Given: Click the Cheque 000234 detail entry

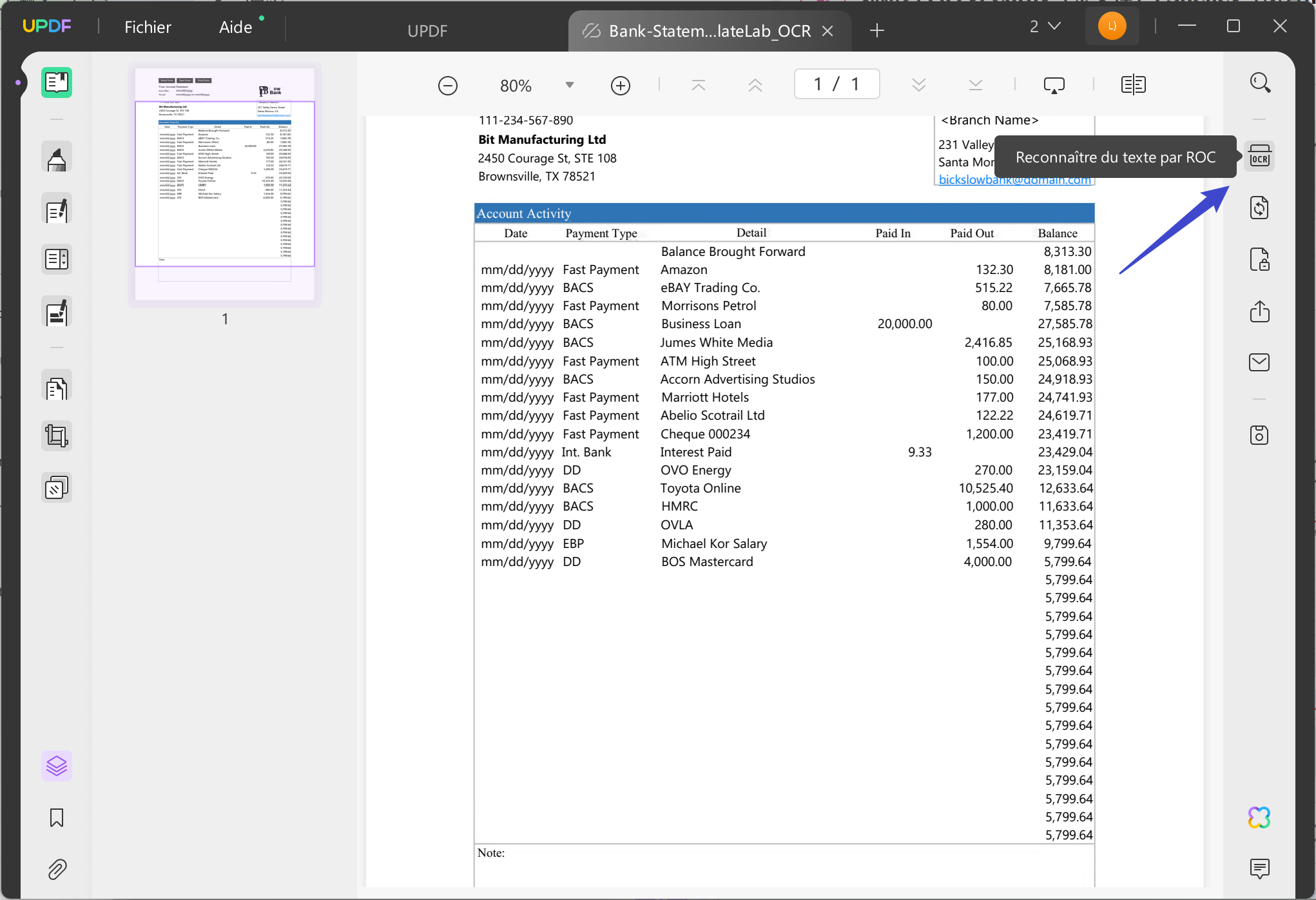Looking at the screenshot, I should coord(705,435).
